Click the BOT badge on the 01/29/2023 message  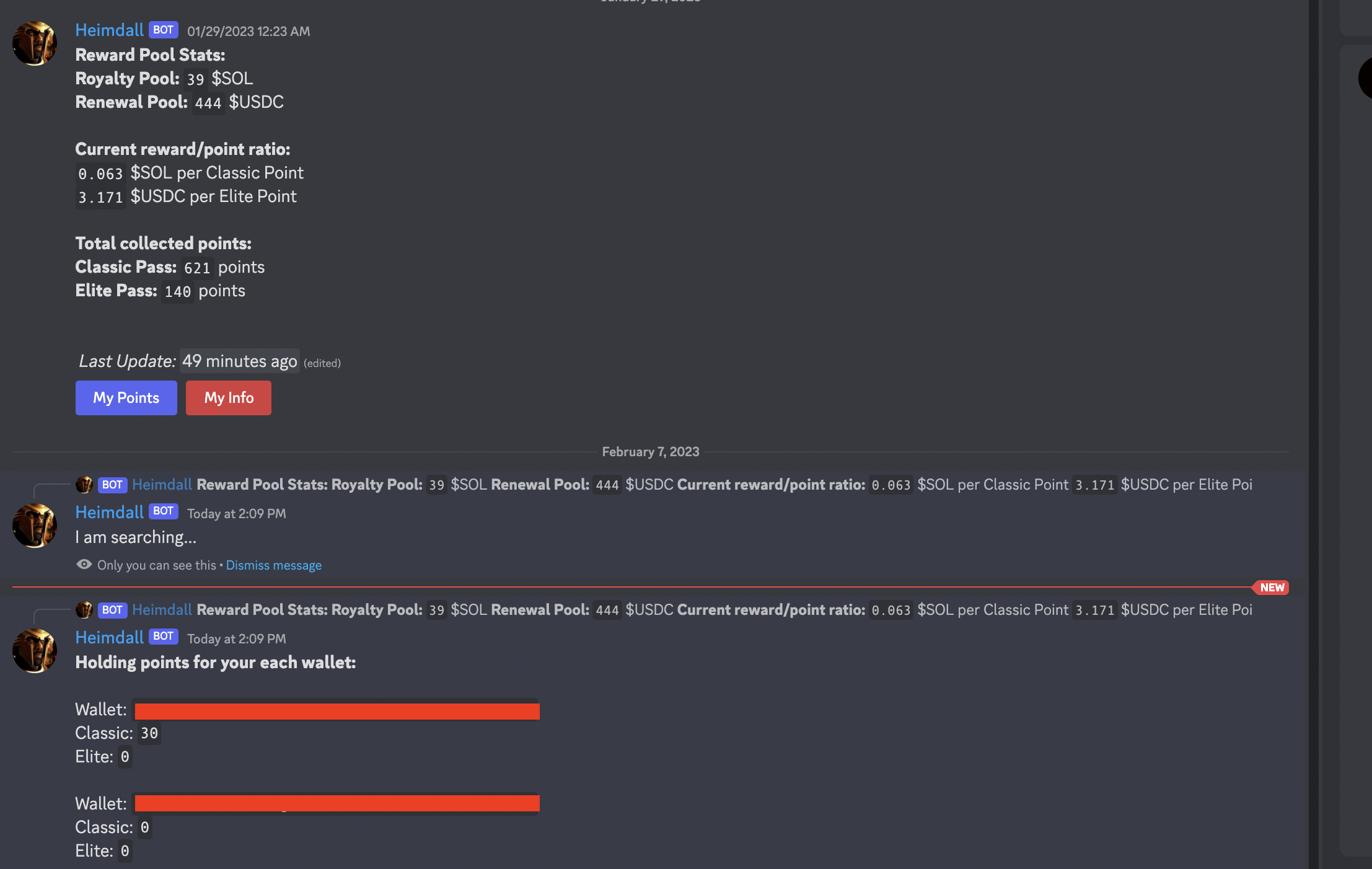point(163,30)
